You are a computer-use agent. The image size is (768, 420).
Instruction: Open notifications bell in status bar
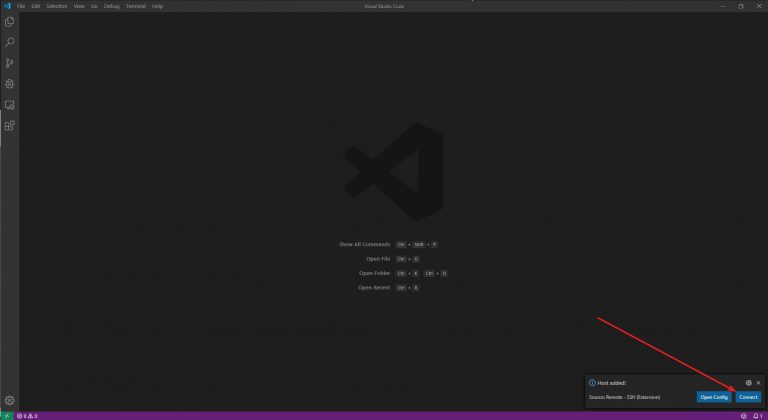(757, 416)
